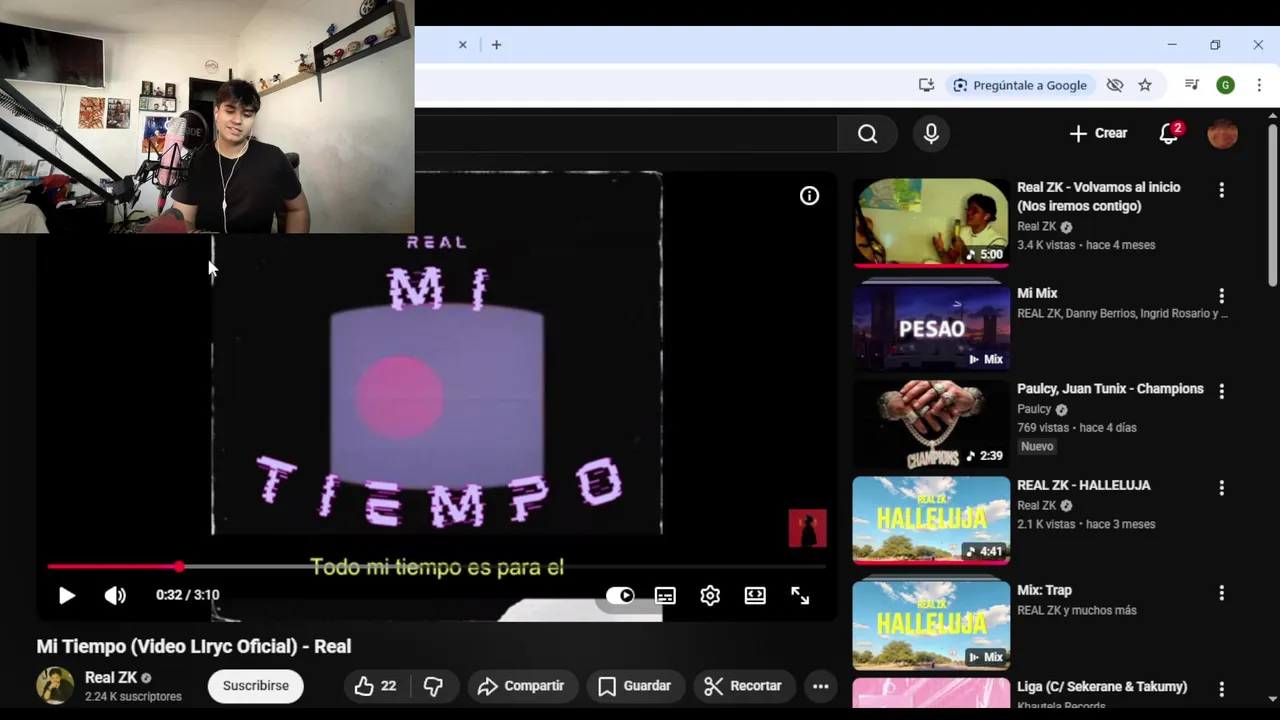Viewport: 1280px width, 720px height.
Task: Bookmark page with star icon
Action: pos(1145,85)
